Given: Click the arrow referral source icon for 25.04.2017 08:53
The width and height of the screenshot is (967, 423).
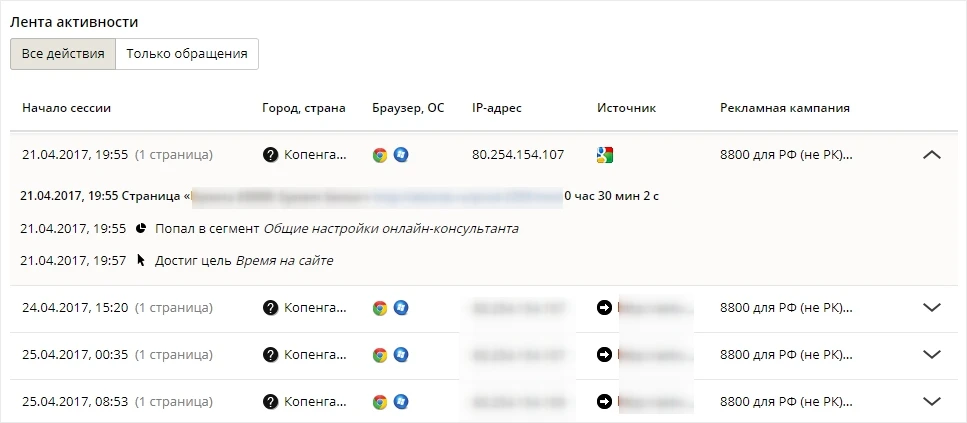Looking at the screenshot, I should click(x=604, y=402).
